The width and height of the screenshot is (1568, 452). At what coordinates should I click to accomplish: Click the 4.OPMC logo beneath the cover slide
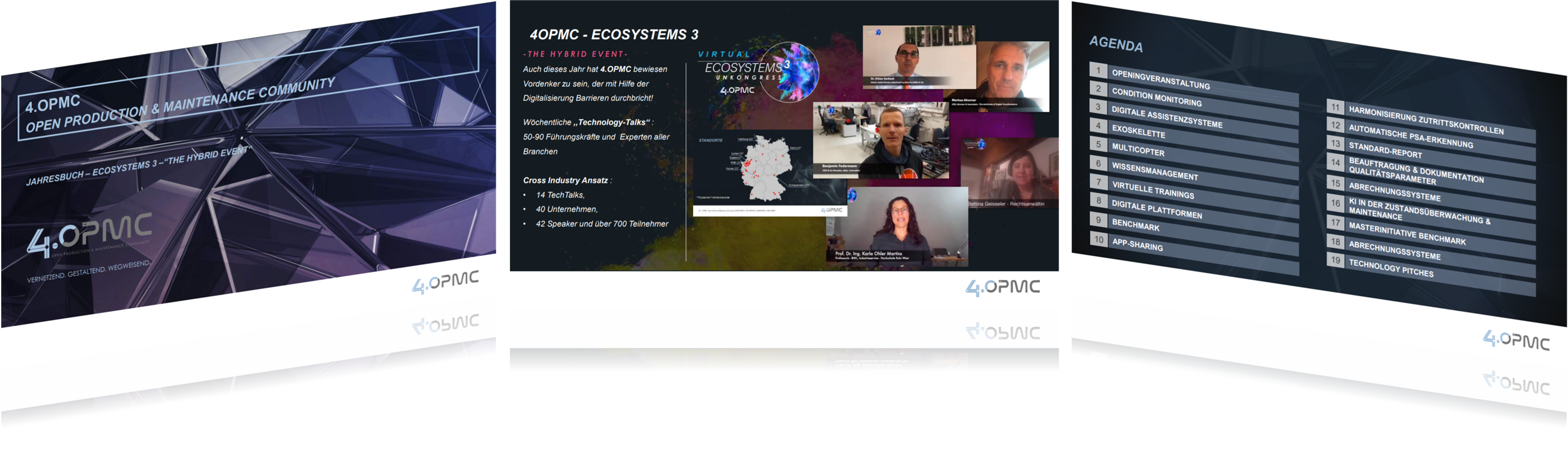pos(445,282)
